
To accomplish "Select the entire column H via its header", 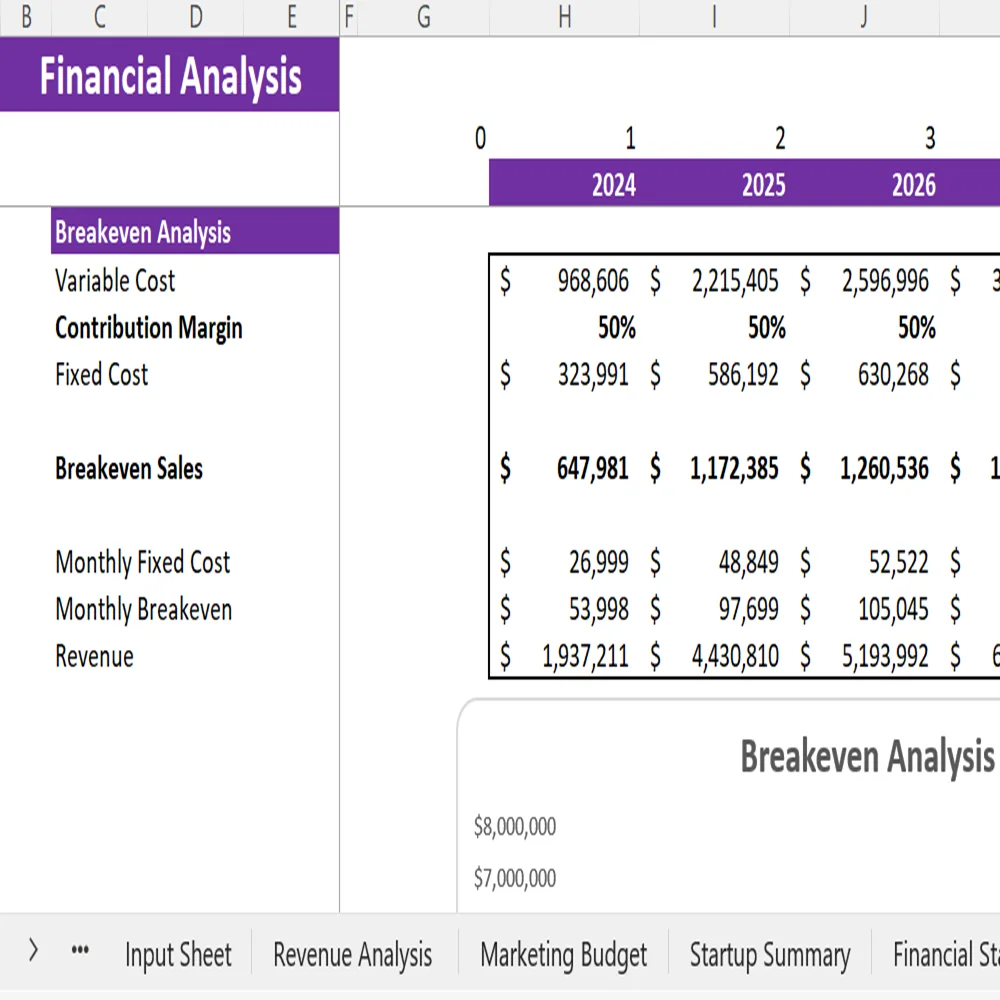I will (564, 17).
